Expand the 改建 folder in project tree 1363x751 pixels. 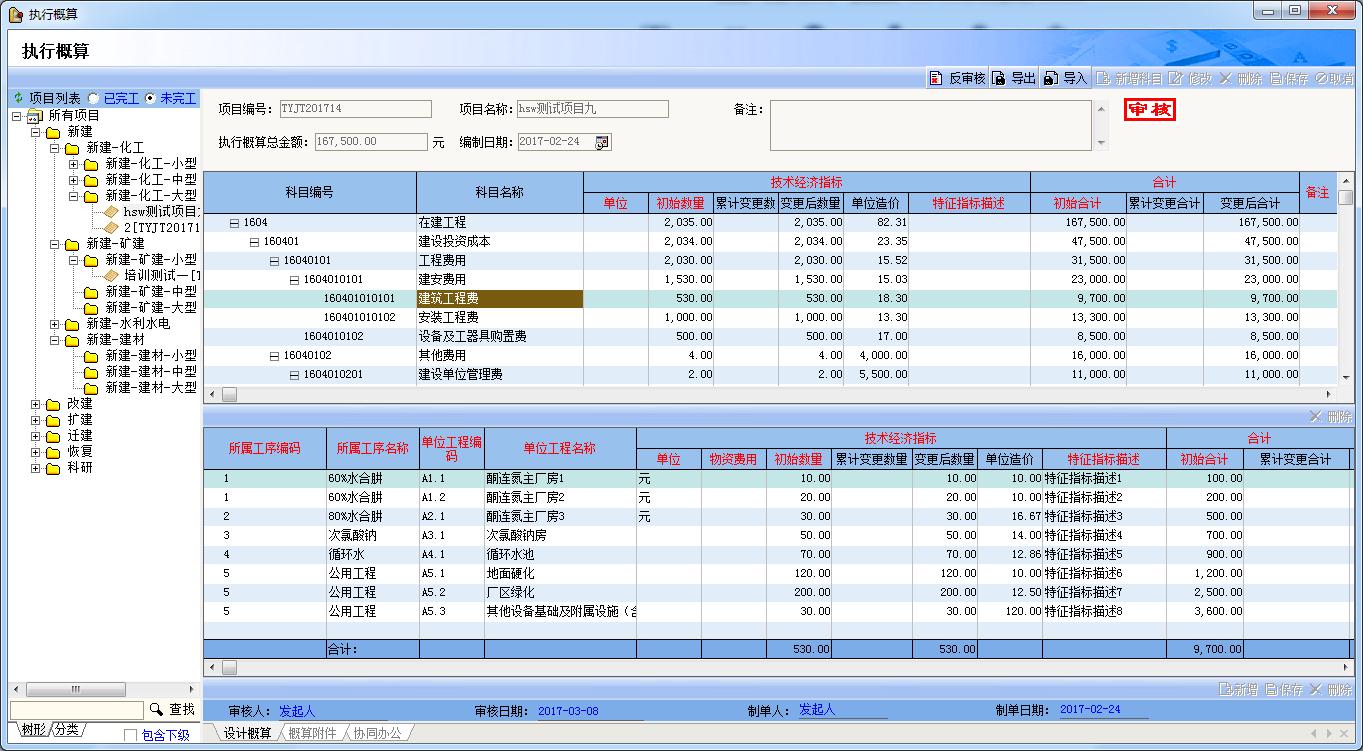click(36, 404)
